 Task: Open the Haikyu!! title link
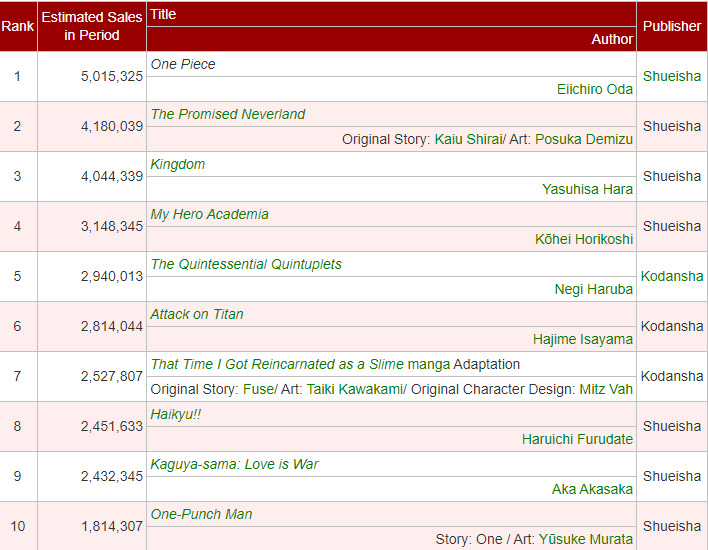pos(176,414)
